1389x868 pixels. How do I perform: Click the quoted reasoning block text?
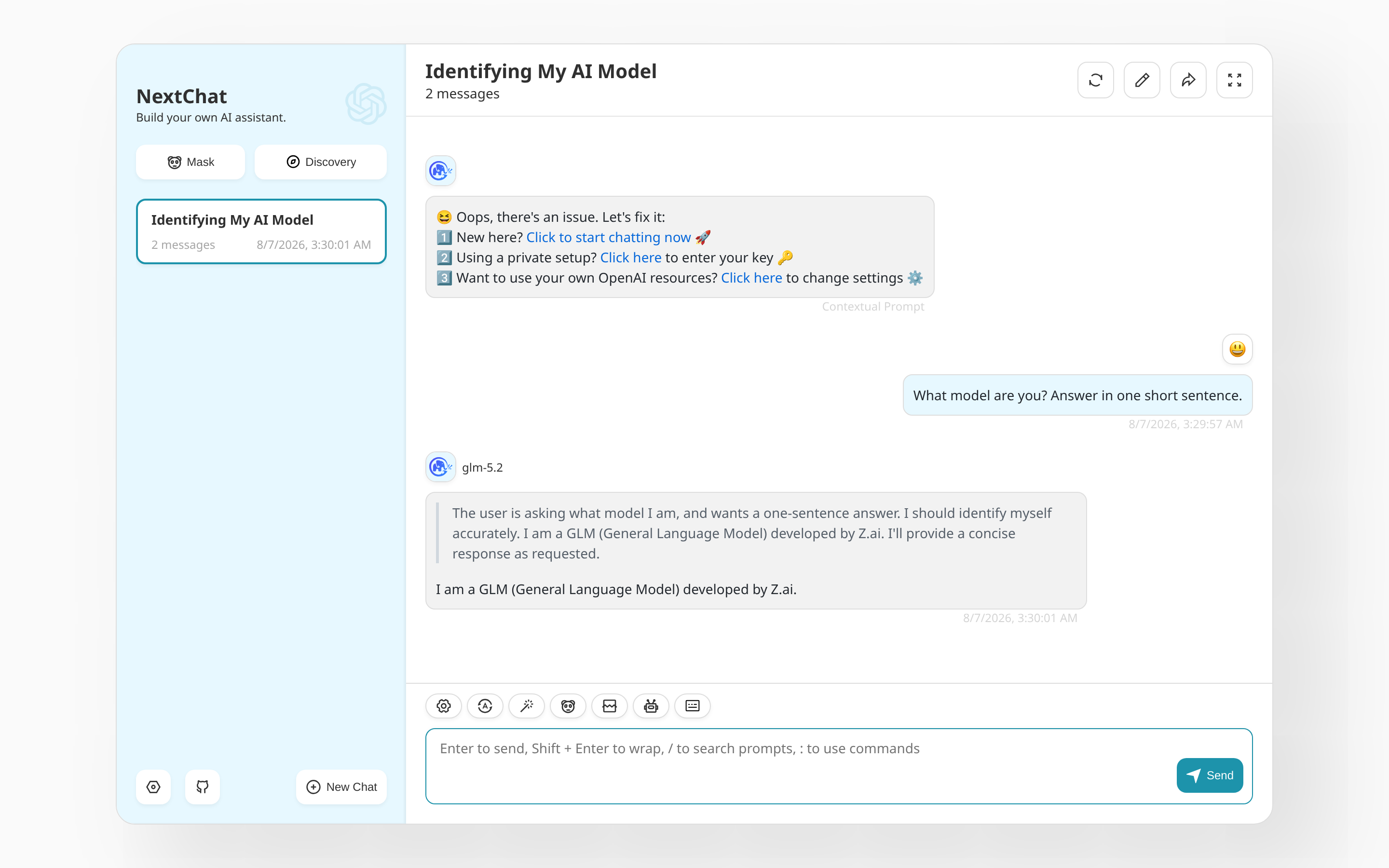752,533
